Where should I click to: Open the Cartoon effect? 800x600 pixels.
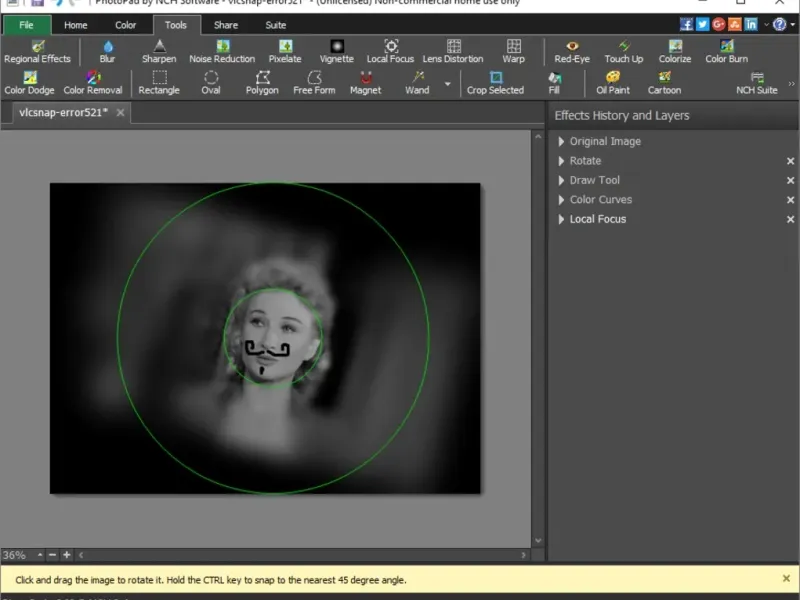[664, 82]
